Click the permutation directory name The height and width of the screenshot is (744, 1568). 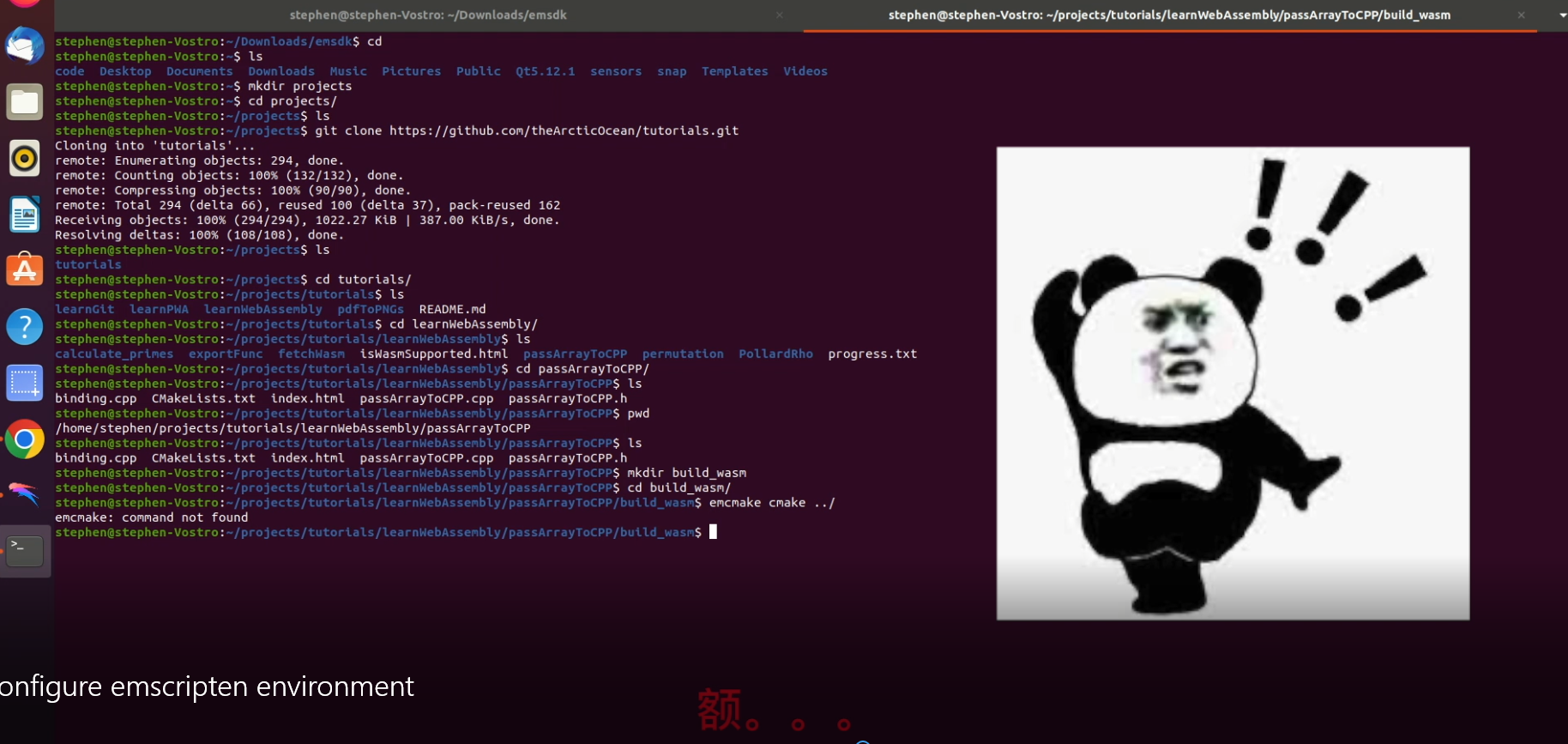[x=683, y=354]
